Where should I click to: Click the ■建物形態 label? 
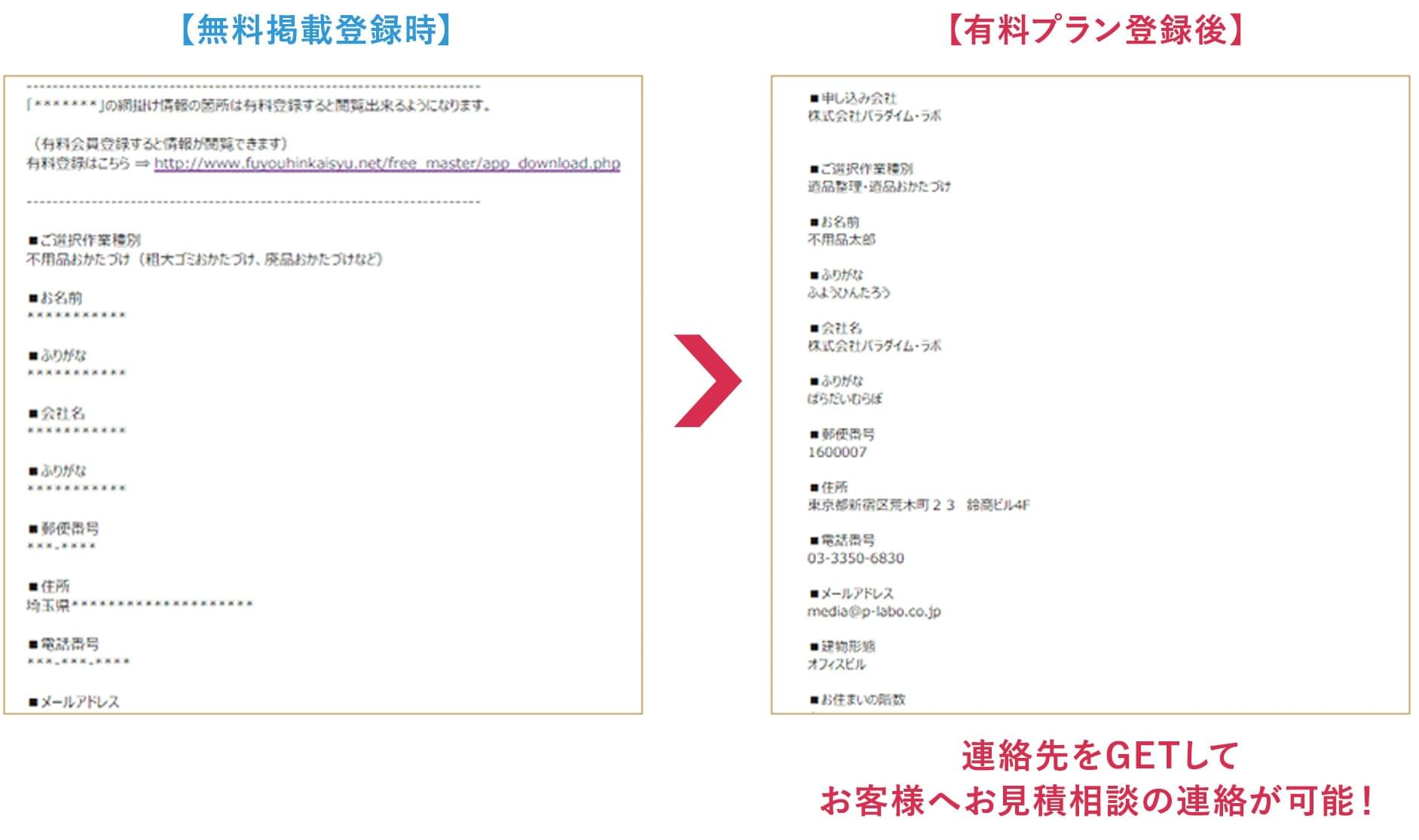tap(842, 646)
